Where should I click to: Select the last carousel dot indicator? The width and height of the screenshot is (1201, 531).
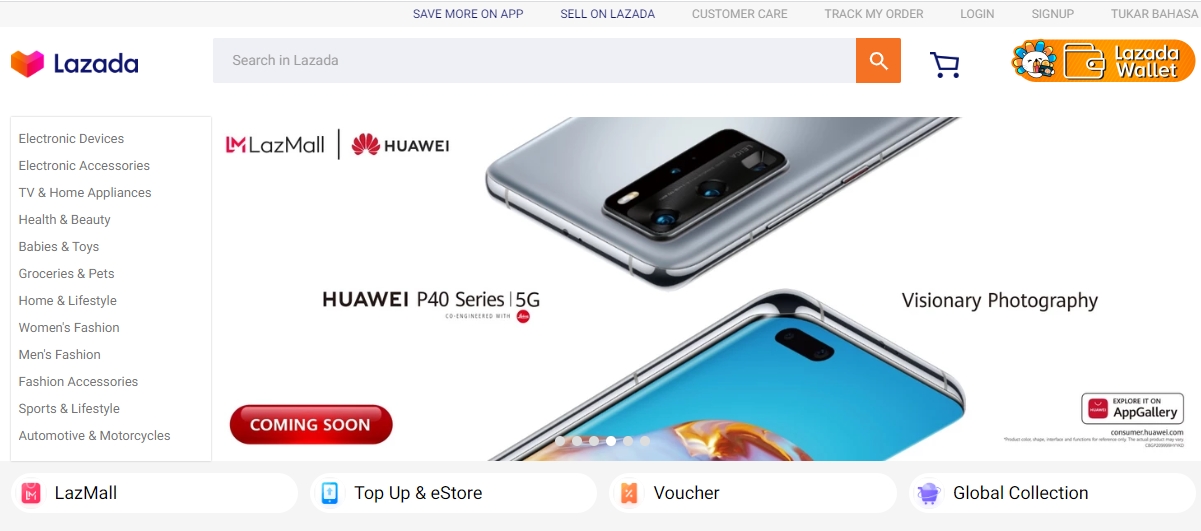pos(645,441)
